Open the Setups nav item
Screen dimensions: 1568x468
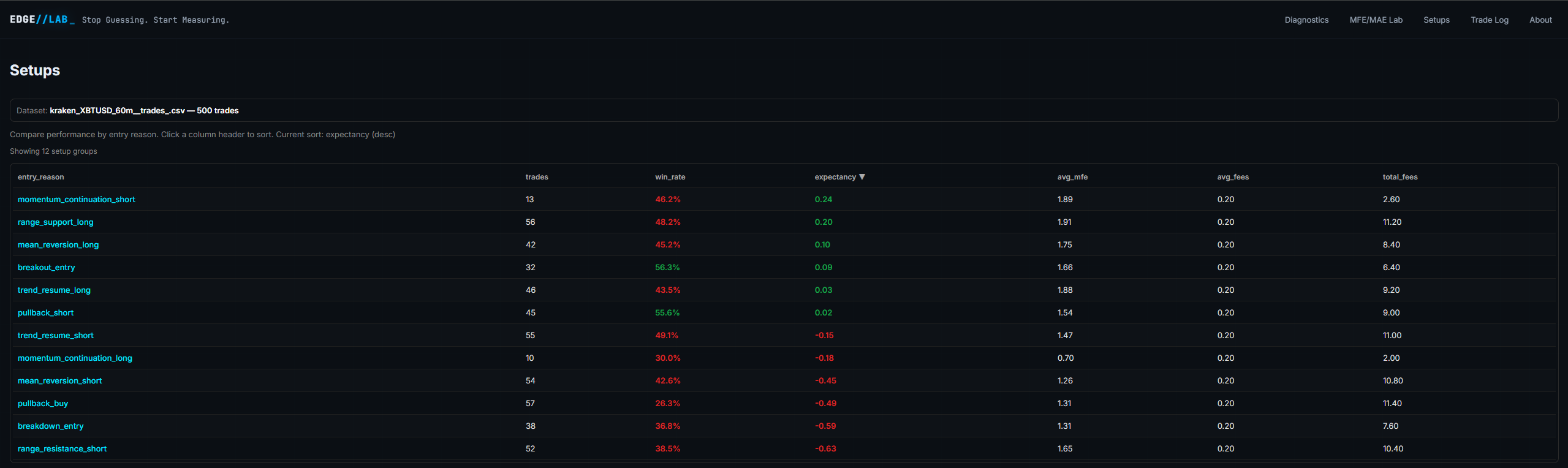(1436, 20)
